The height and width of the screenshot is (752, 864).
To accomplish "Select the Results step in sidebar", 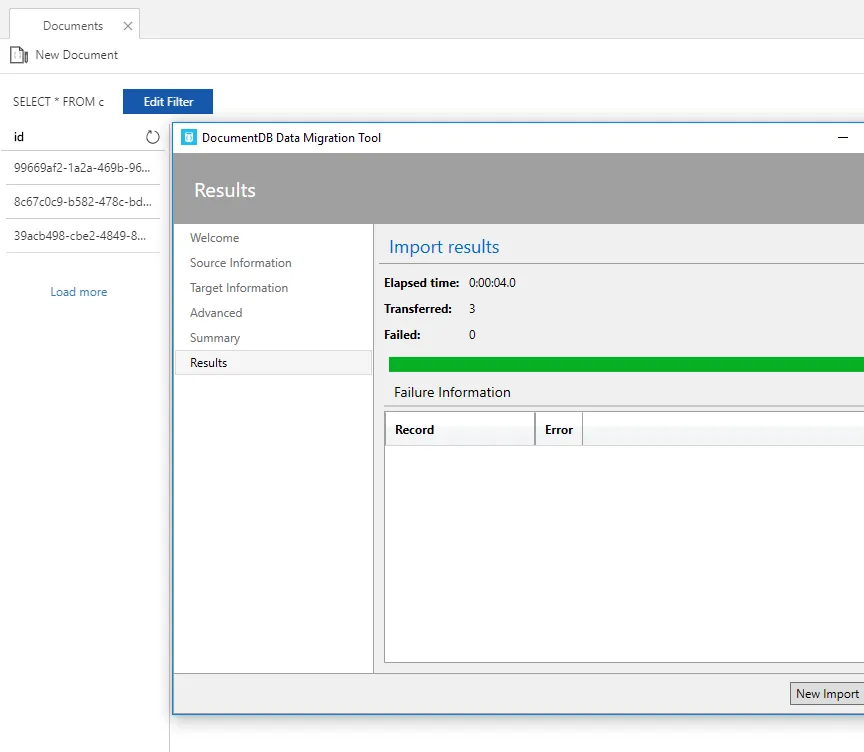I will pyautogui.click(x=273, y=363).
